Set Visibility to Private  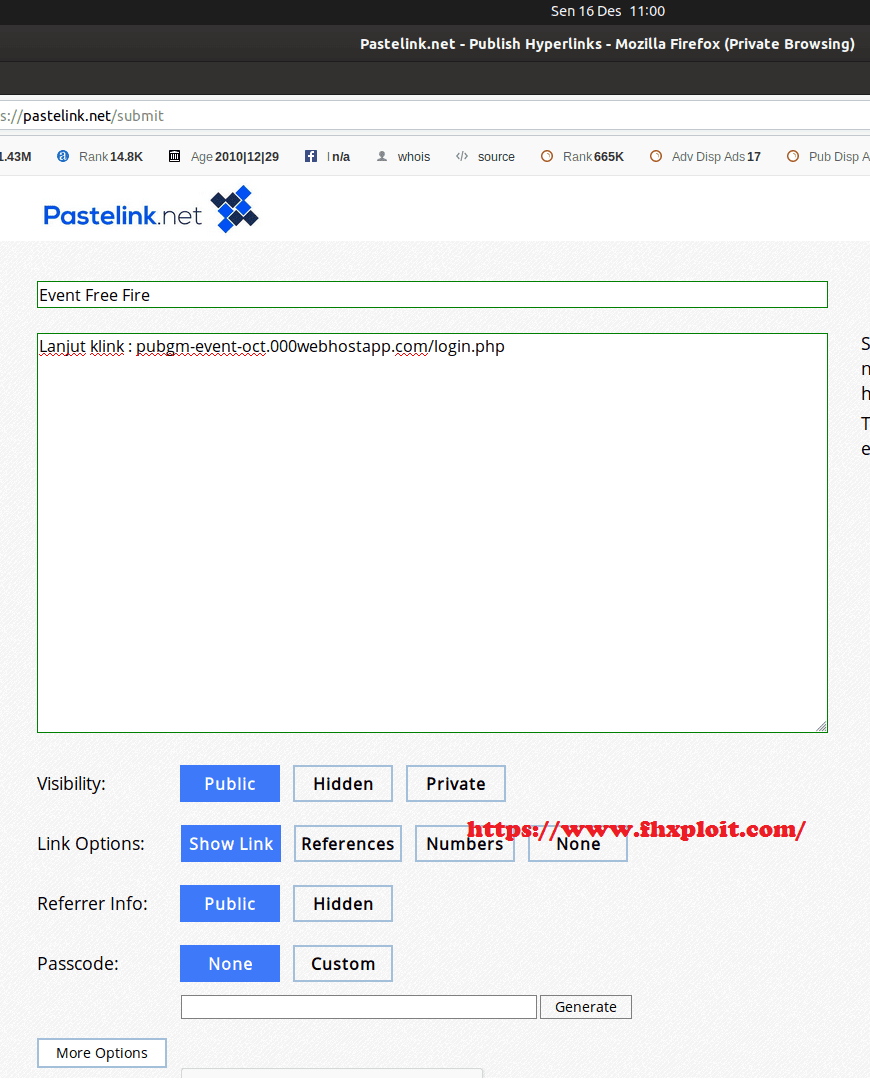pyautogui.click(x=455, y=784)
